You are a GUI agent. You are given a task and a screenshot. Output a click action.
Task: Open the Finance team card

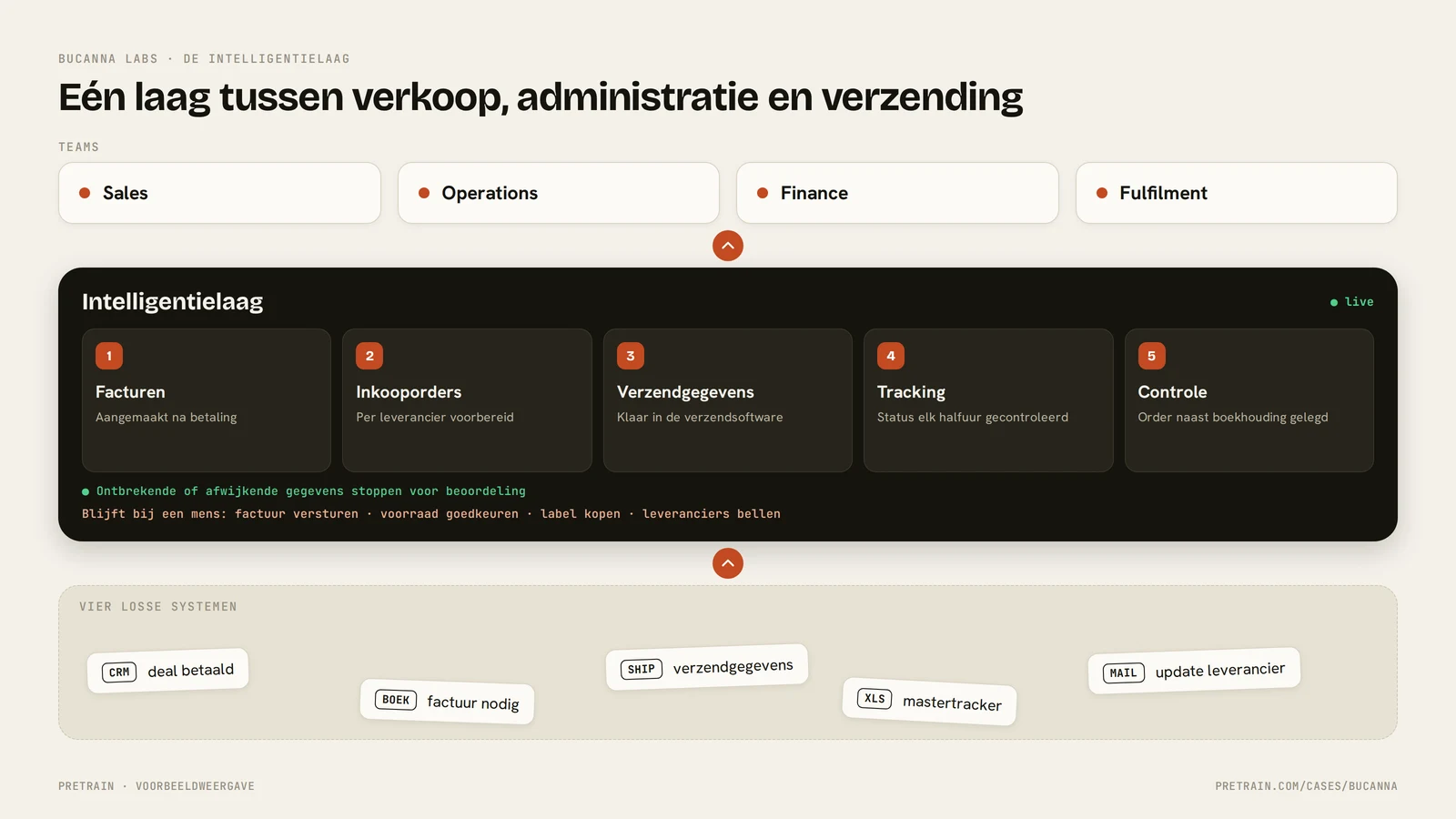897,193
